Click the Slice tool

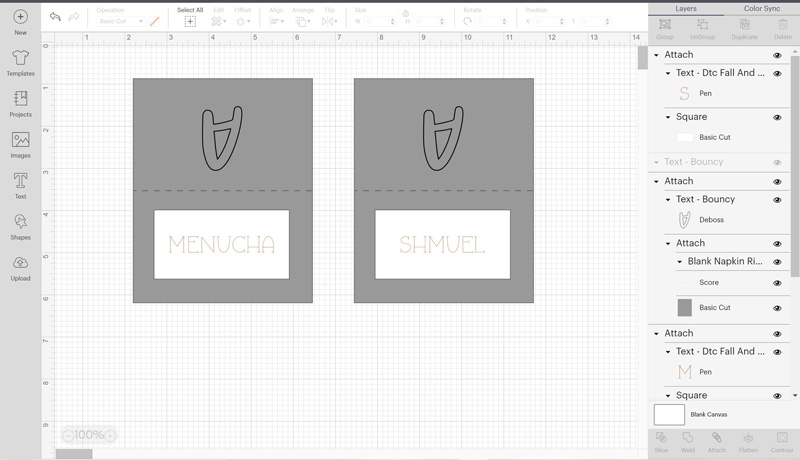pyautogui.click(x=661, y=442)
